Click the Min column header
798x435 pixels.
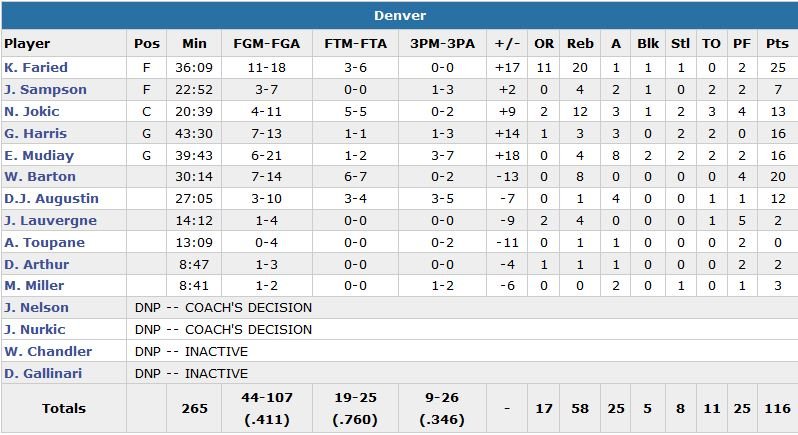[x=194, y=44]
